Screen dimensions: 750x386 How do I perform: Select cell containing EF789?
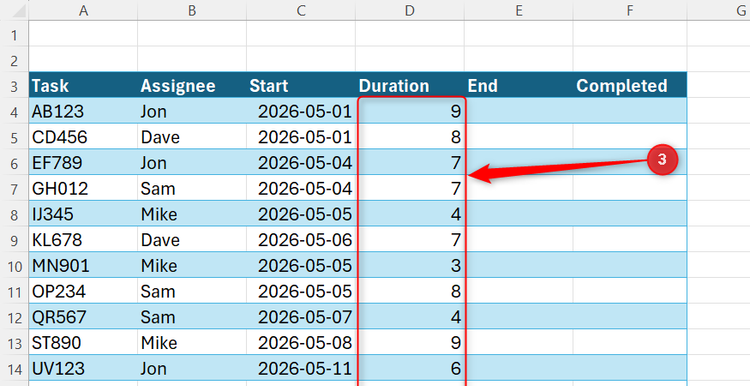pos(83,163)
